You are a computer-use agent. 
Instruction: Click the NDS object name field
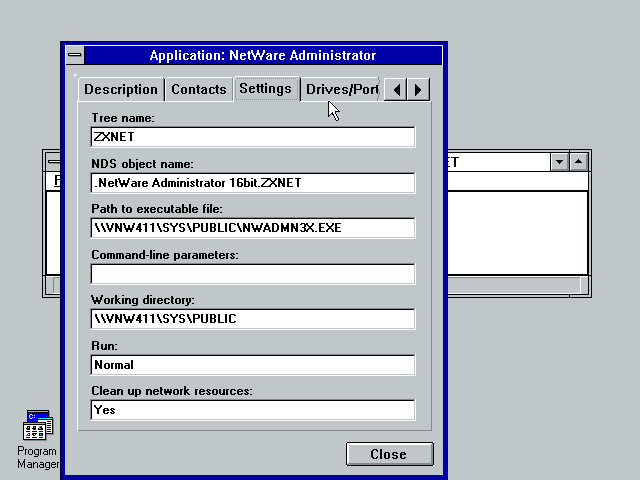(x=253, y=182)
